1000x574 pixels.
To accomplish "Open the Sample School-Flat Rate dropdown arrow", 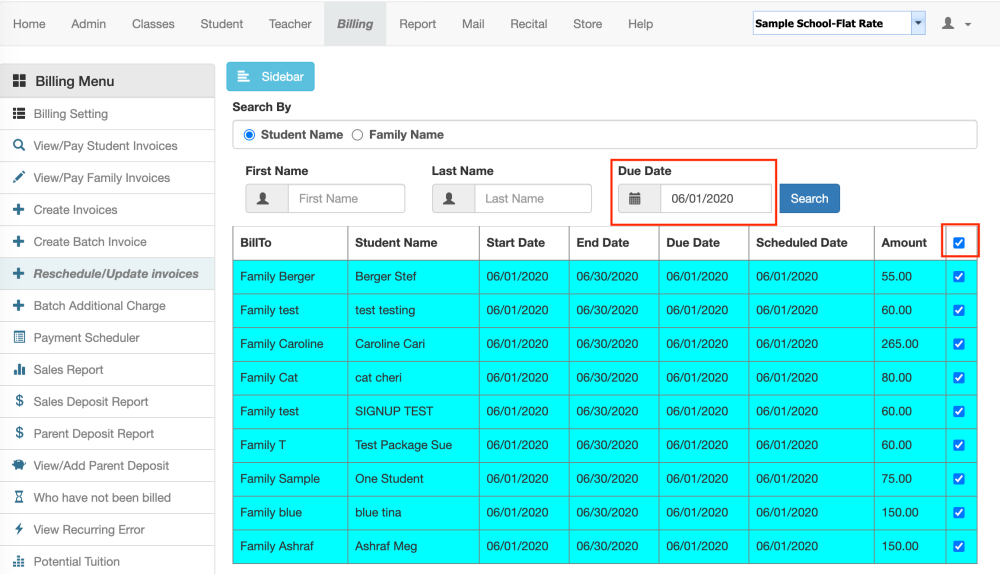I will pyautogui.click(x=918, y=23).
